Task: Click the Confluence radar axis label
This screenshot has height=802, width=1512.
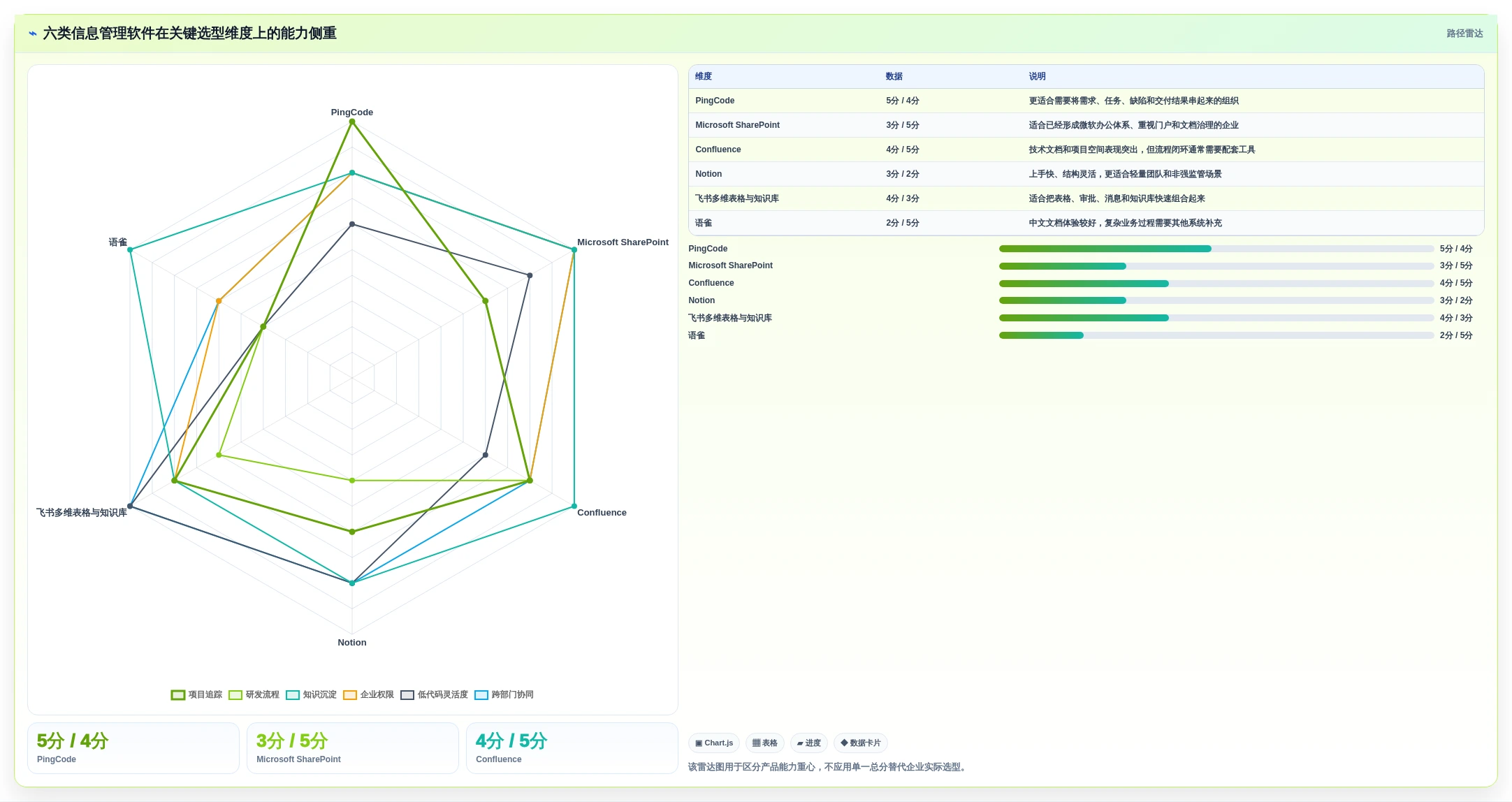Action: [x=602, y=513]
